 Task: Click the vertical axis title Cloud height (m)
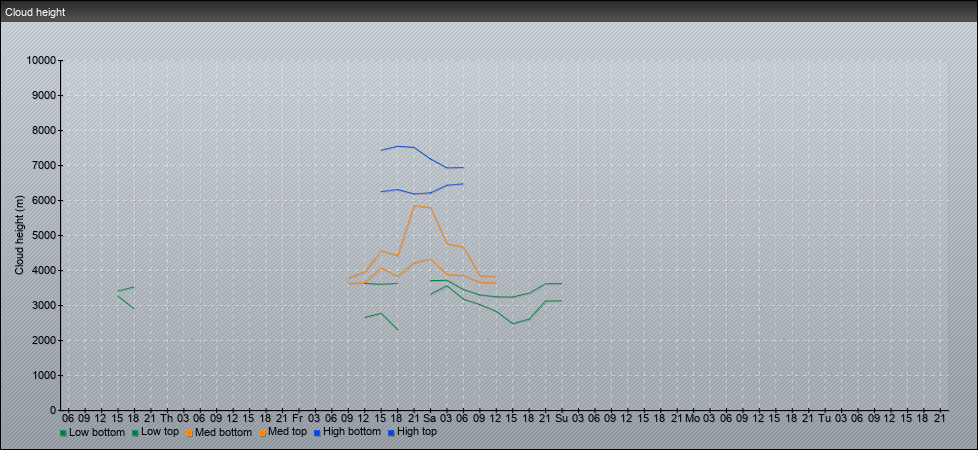pyautogui.click(x=20, y=235)
